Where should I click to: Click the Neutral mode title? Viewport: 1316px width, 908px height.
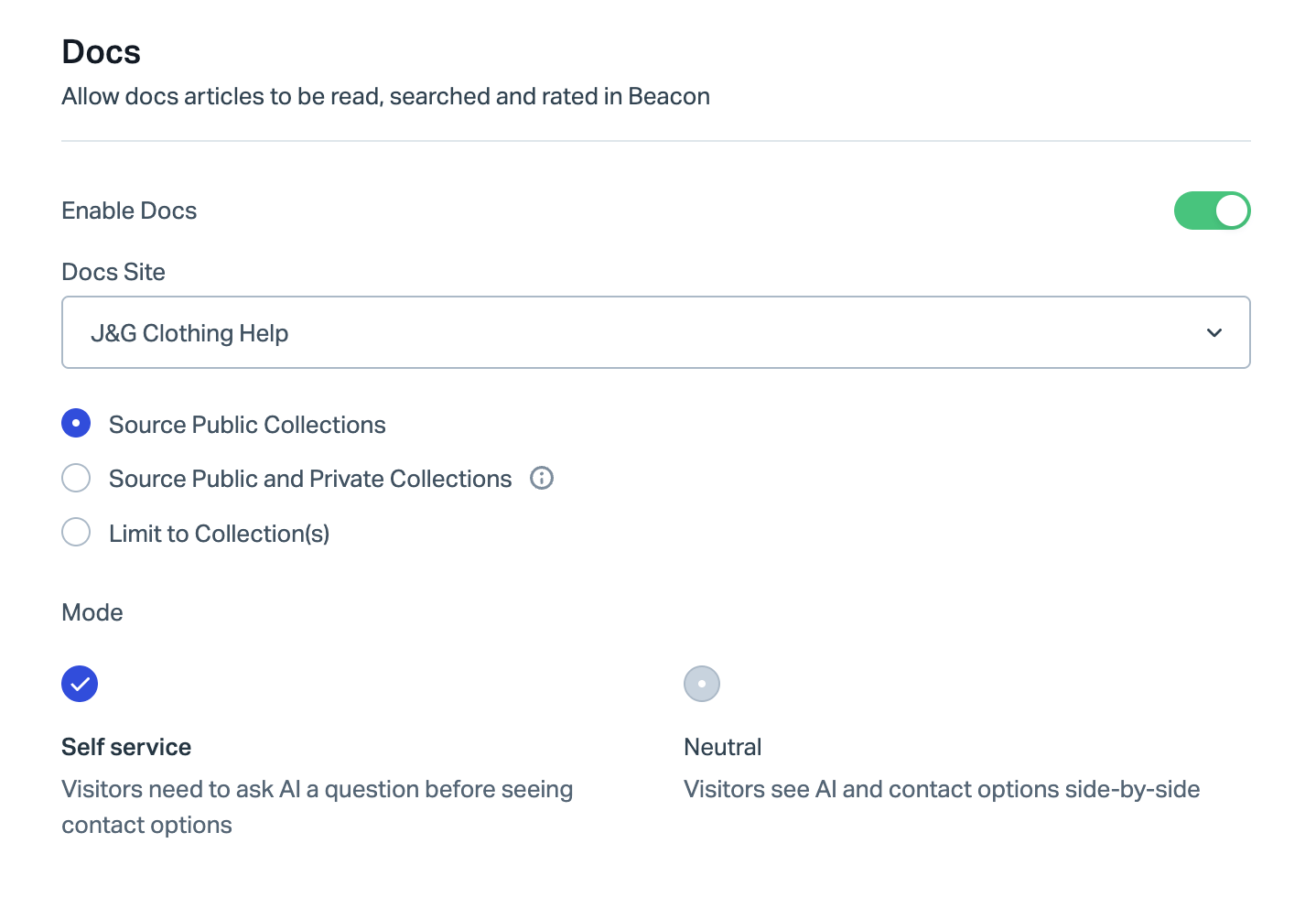click(722, 747)
